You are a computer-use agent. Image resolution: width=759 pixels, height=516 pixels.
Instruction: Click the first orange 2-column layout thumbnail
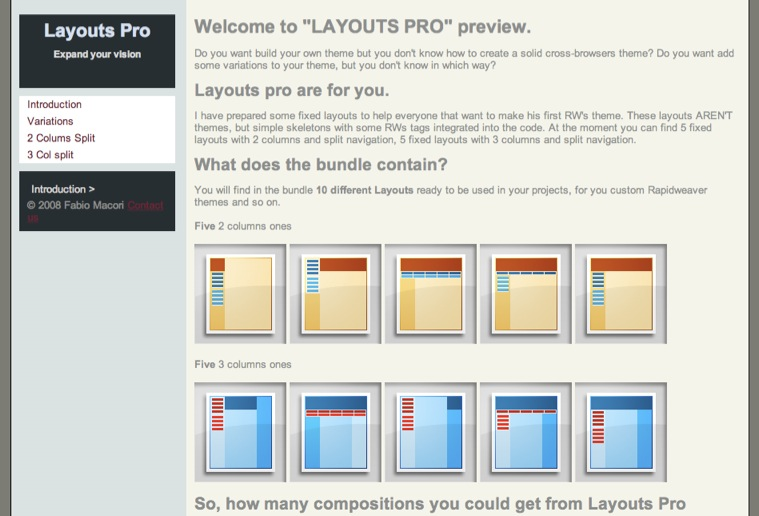[x=241, y=293]
